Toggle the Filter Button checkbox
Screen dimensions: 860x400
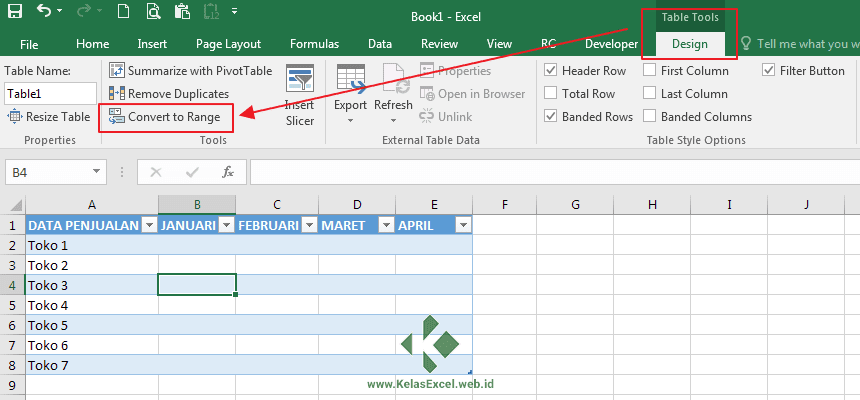pyautogui.click(x=768, y=71)
